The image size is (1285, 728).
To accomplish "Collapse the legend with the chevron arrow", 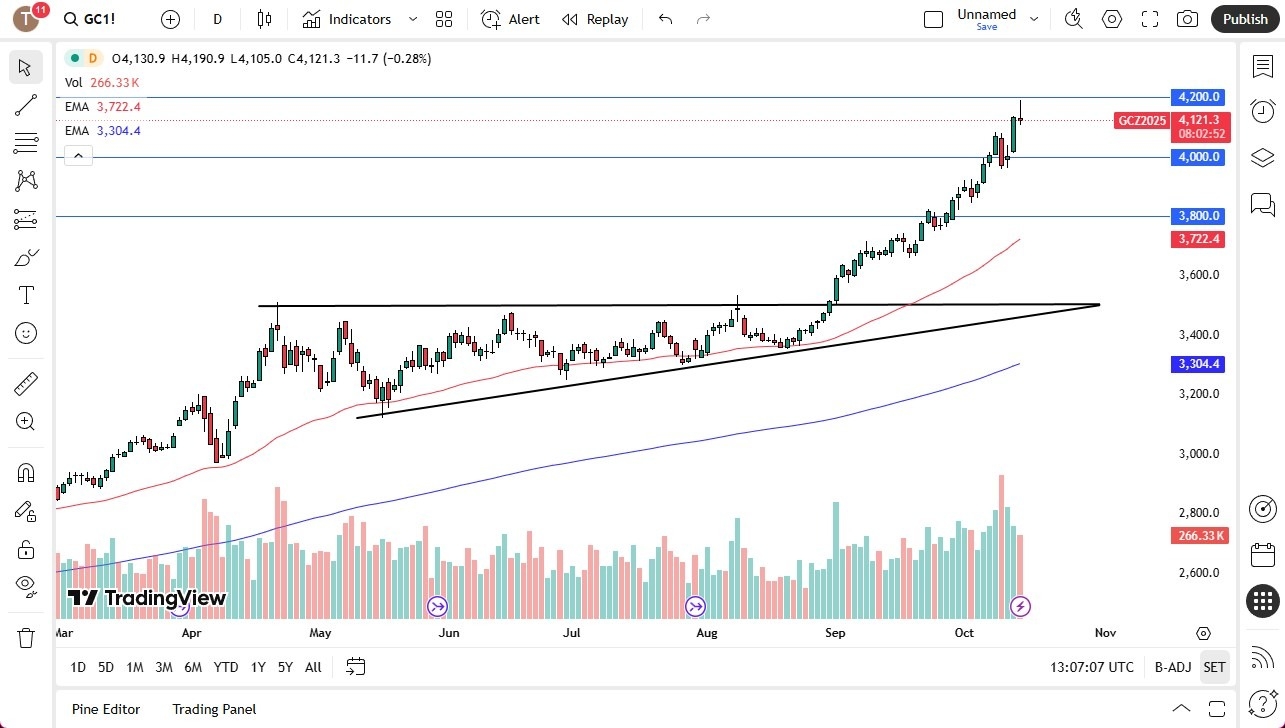I will pos(78,155).
